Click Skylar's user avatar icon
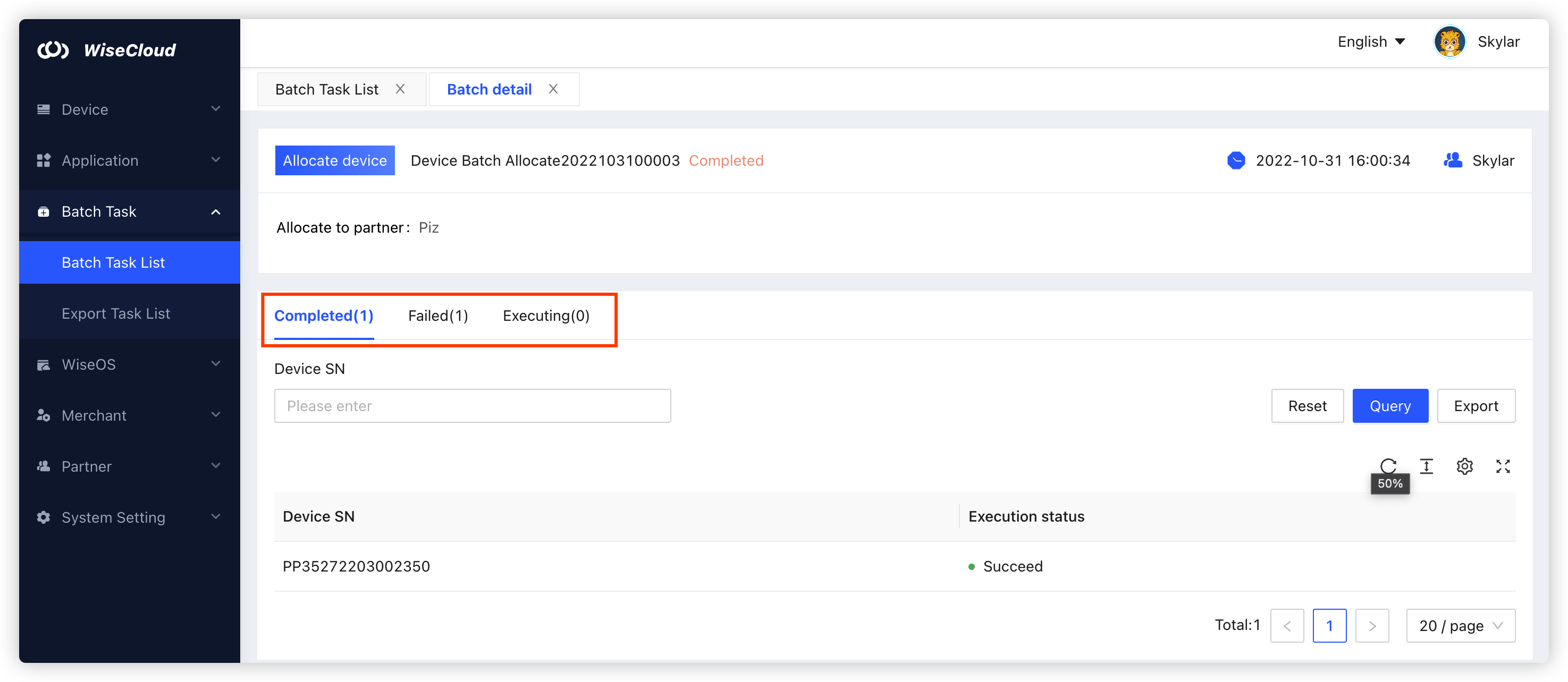Viewport: 1568px width, 682px height. tap(1449, 42)
